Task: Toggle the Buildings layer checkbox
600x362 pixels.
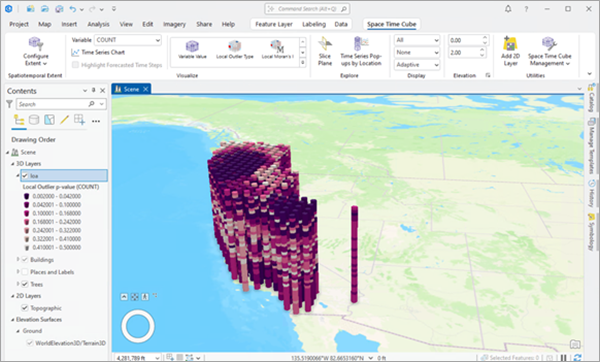Action: 25,260
